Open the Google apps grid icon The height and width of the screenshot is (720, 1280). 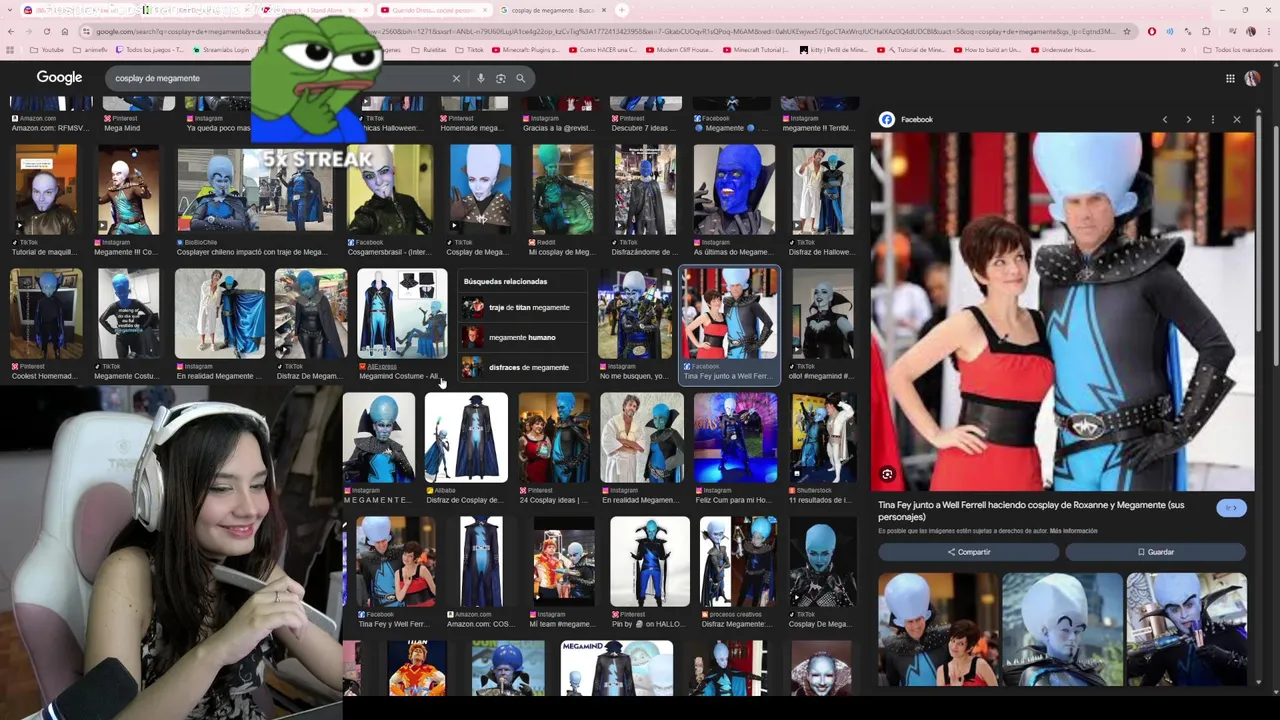(x=1230, y=78)
